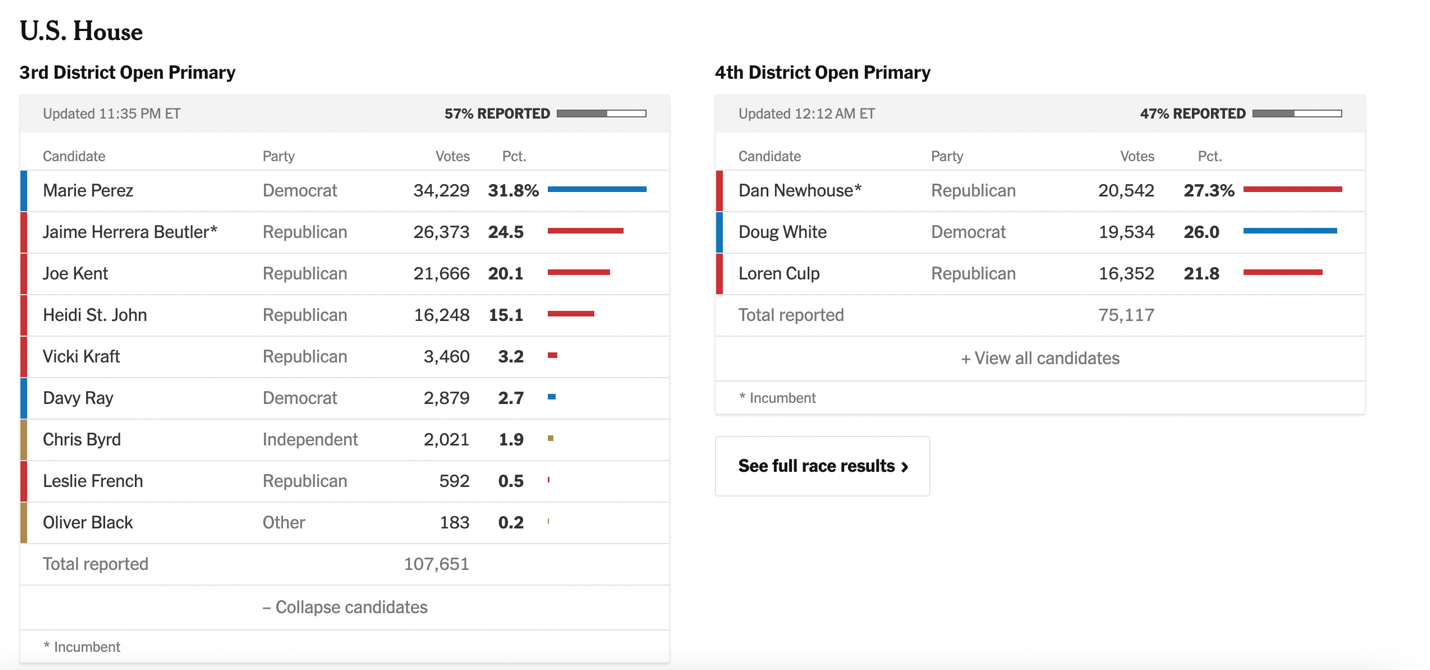This screenshot has width=1430, height=670.
Task: Click the Votes column header in 3rd District
Action: pyautogui.click(x=452, y=156)
